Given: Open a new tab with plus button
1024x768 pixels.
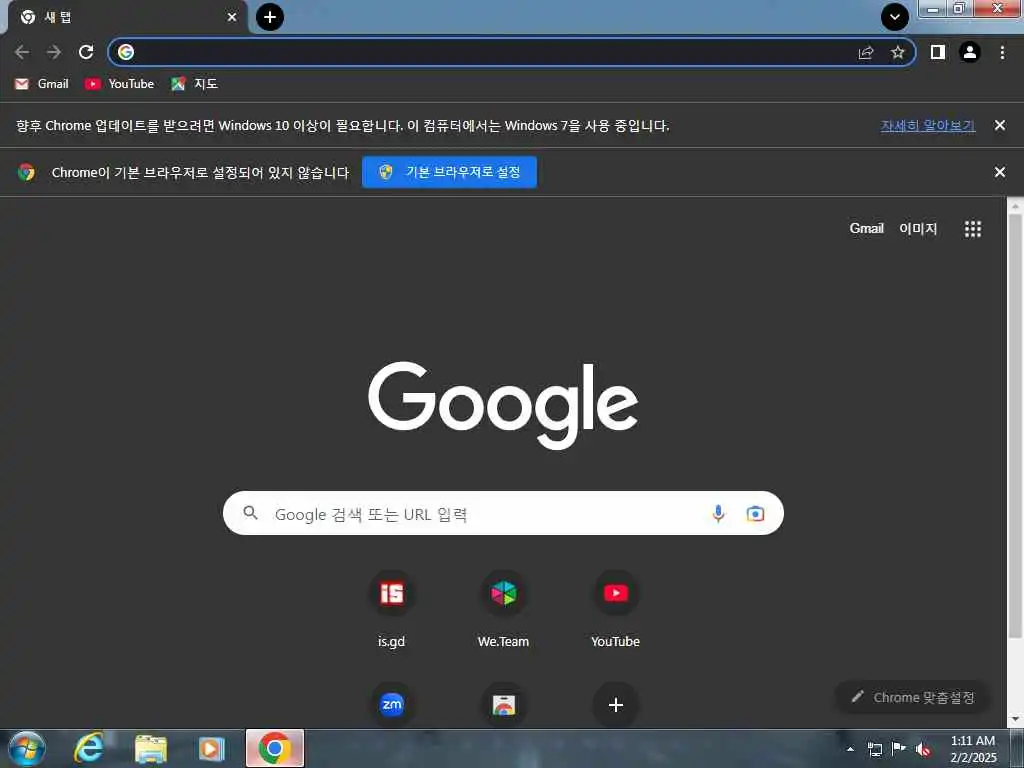Looking at the screenshot, I should [x=270, y=17].
